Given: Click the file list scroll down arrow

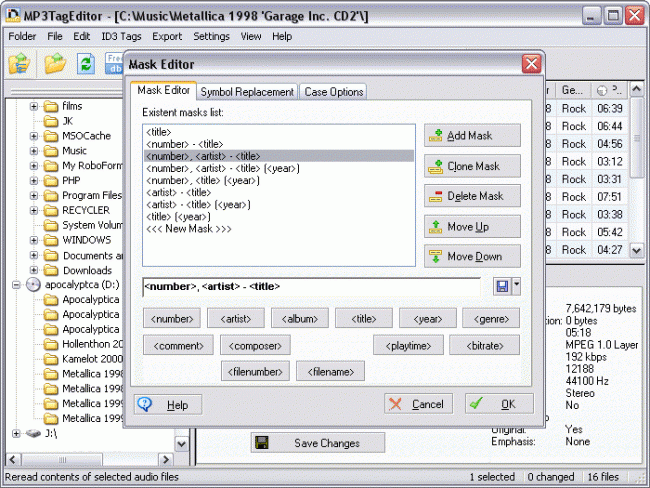Looking at the screenshot, I should 636,250.
